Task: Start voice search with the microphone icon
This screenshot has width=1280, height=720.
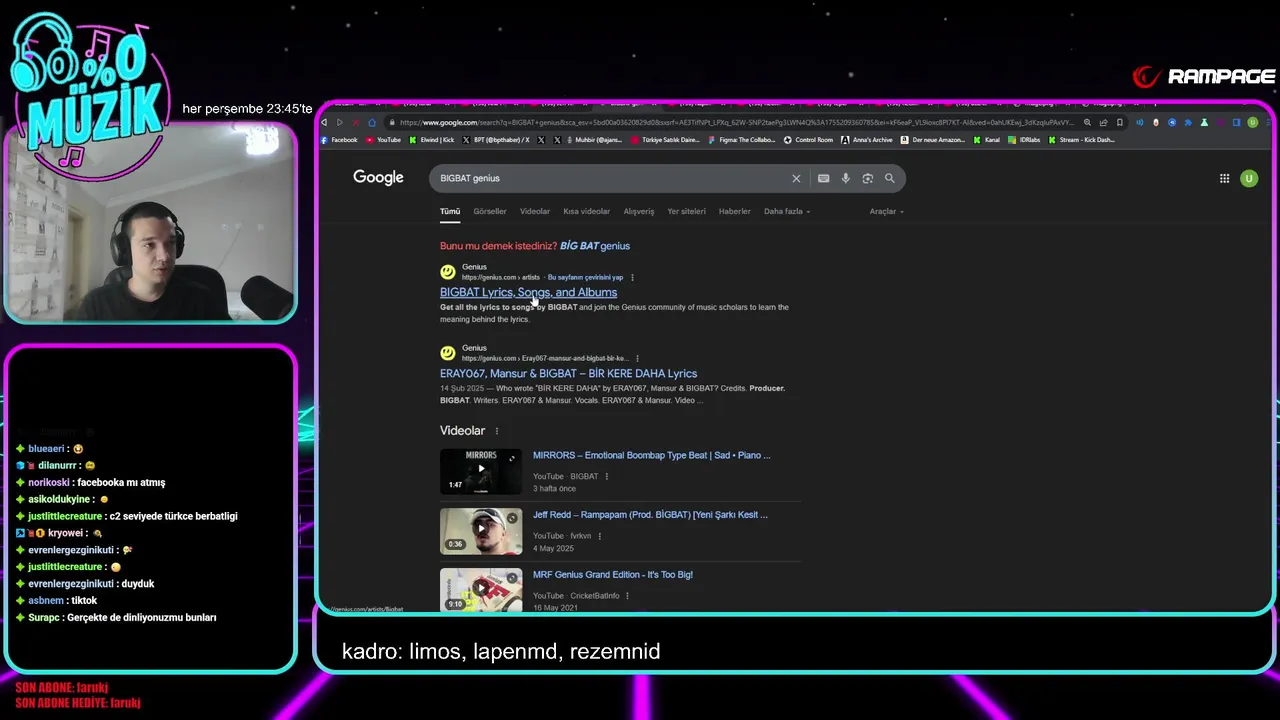Action: [845, 178]
